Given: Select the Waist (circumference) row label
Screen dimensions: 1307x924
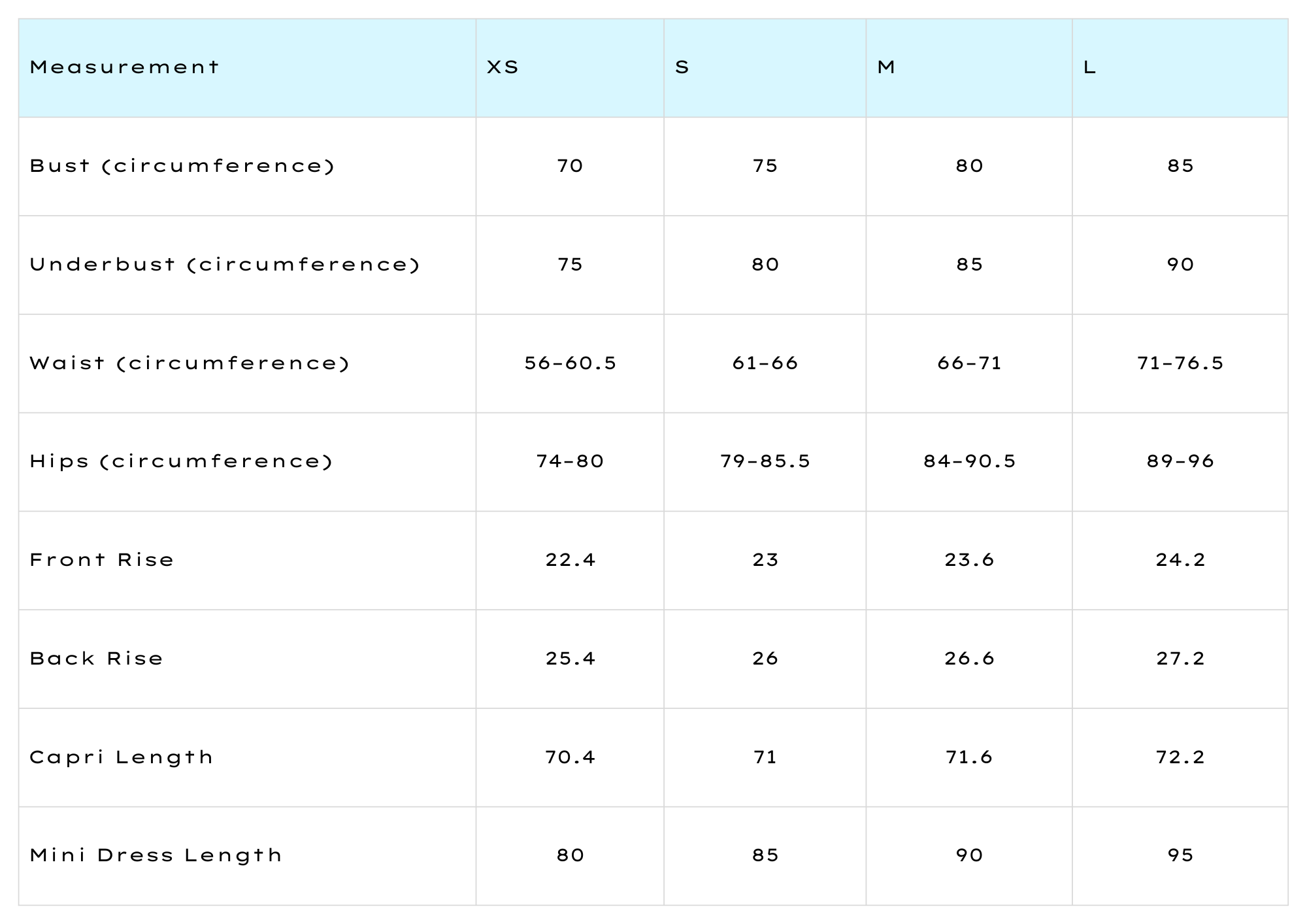Looking at the screenshot, I should point(190,363).
